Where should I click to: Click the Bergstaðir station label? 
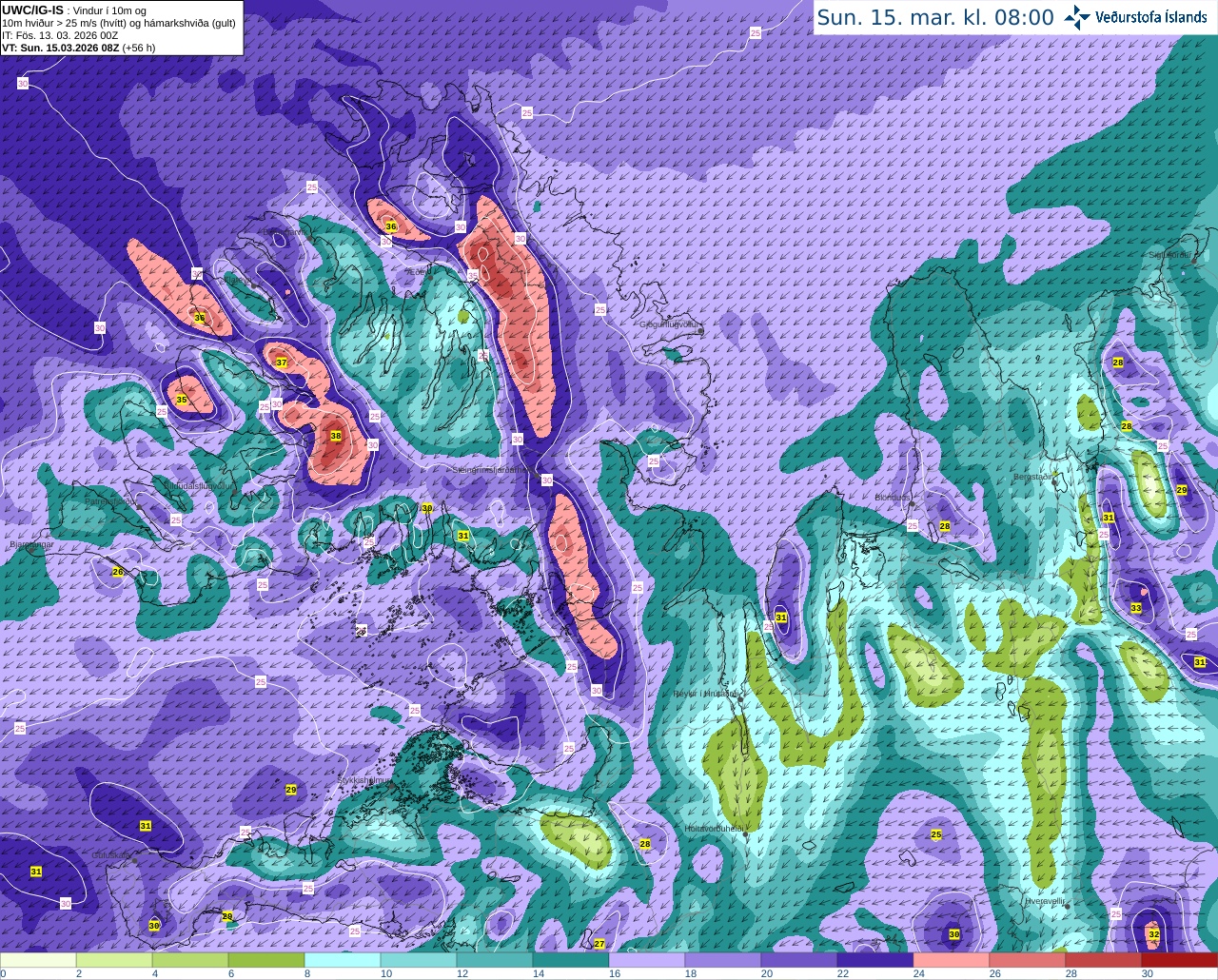1031,476
